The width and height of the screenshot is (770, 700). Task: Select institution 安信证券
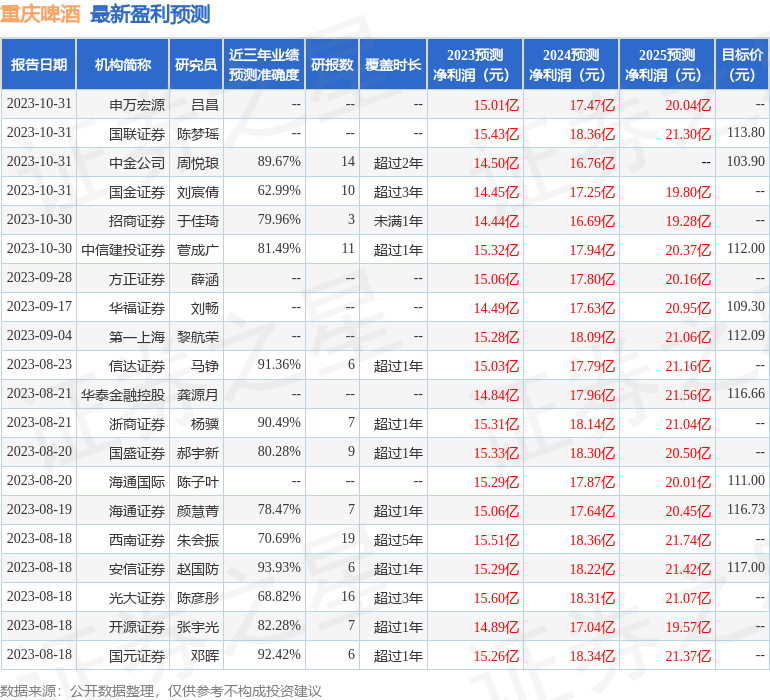pos(137,569)
